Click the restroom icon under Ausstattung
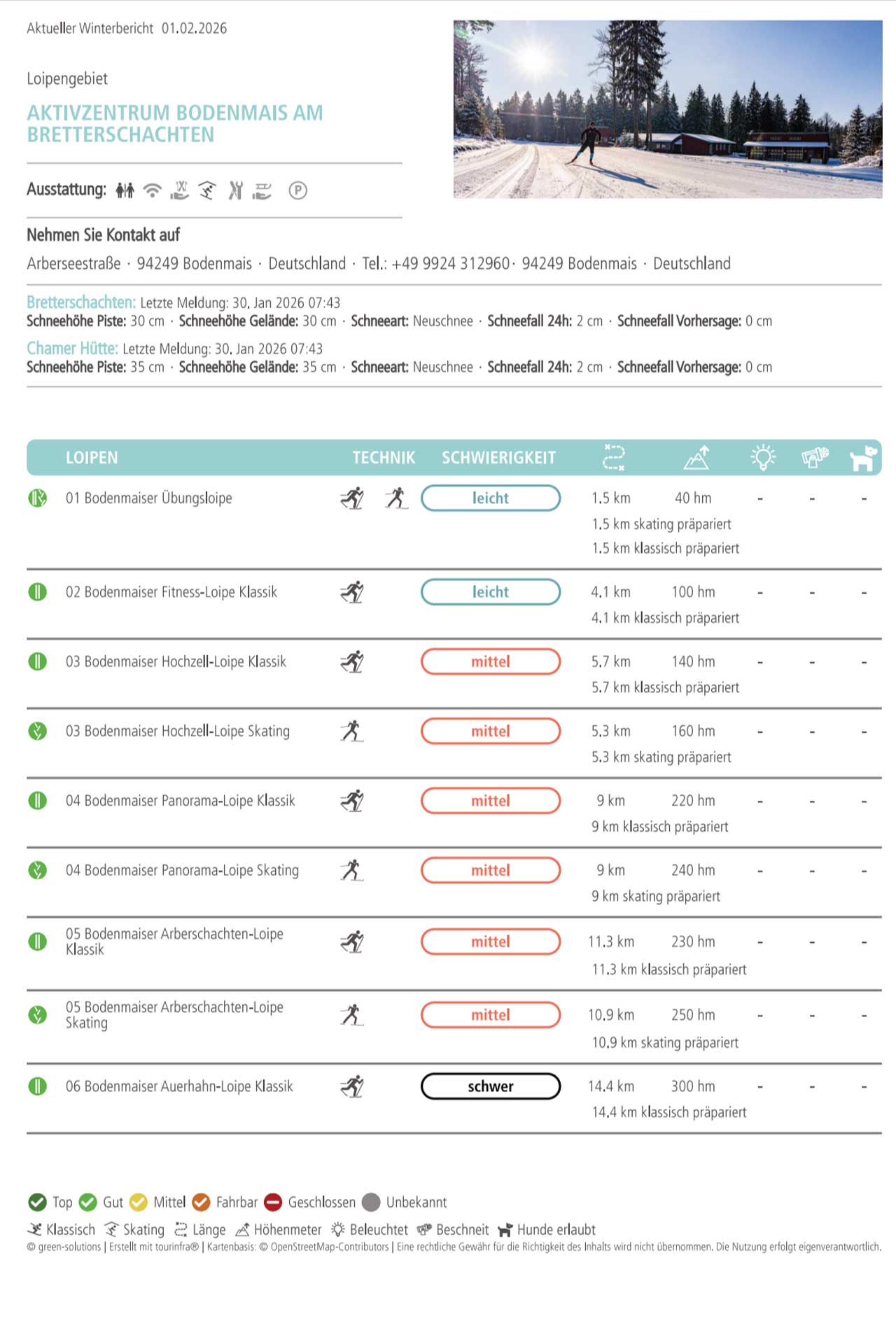The width and height of the screenshot is (896, 1344). pos(125,190)
